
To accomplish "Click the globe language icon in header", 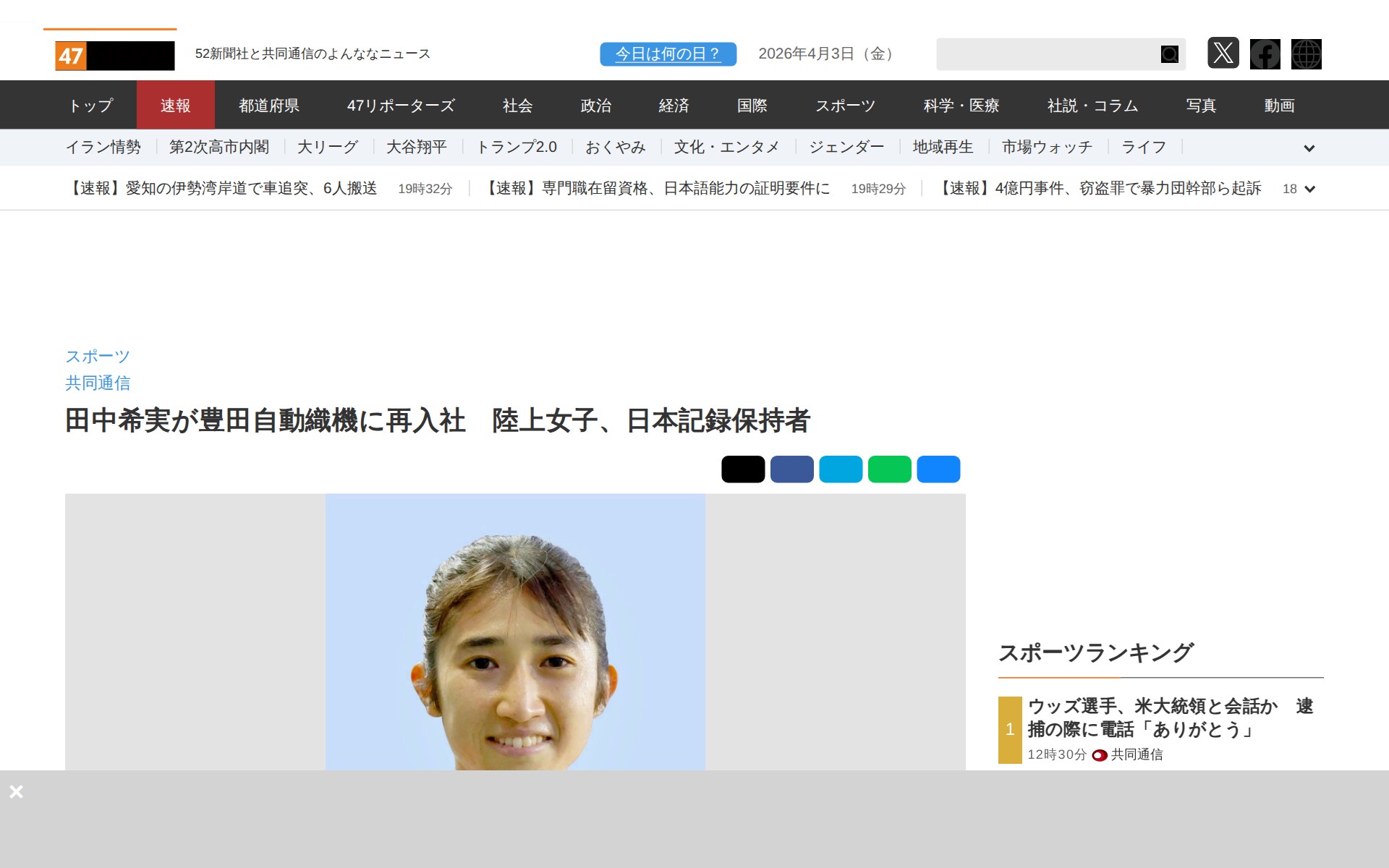I will pyautogui.click(x=1306, y=54).
